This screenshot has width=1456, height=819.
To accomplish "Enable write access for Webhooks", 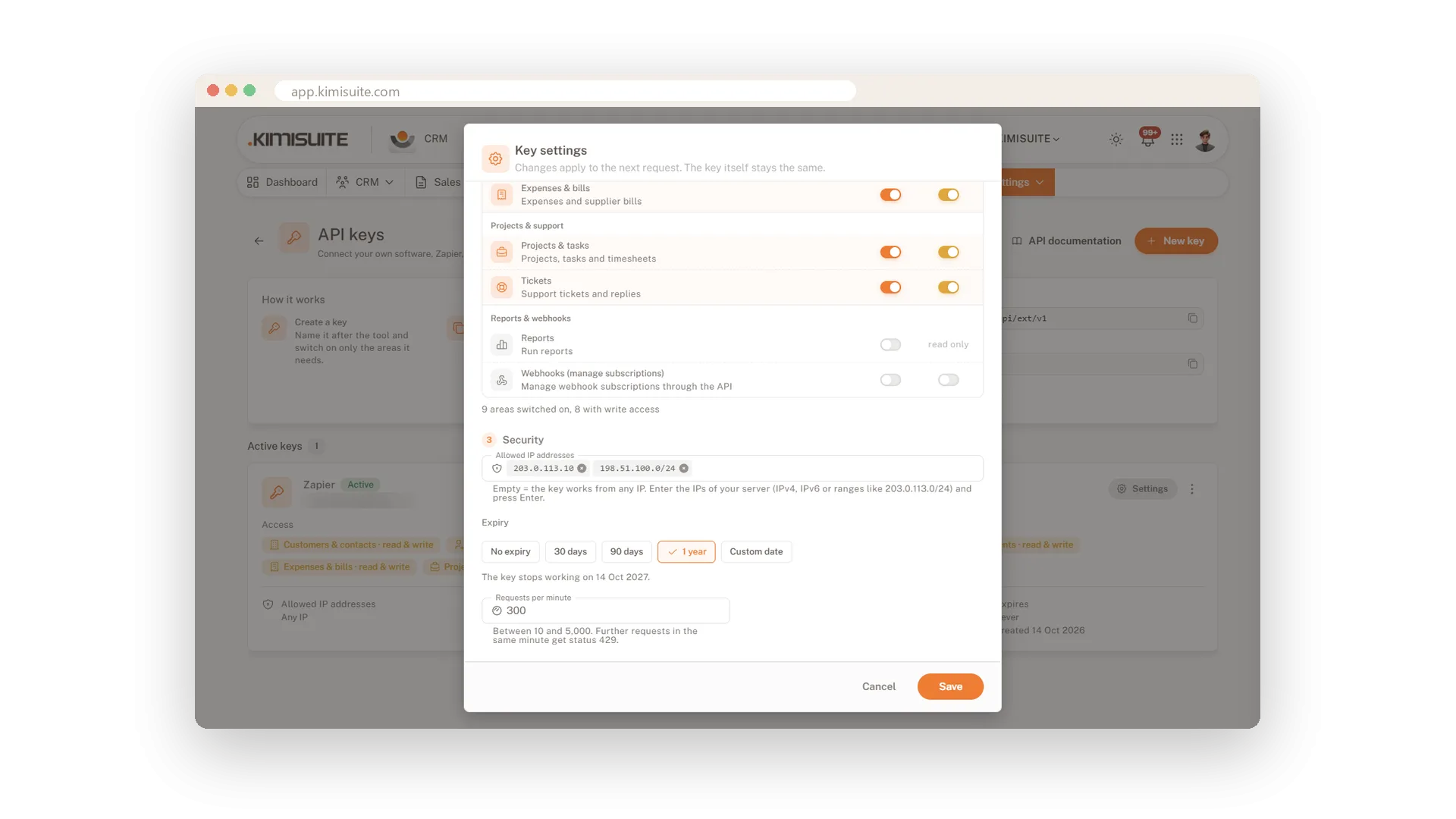I will [948, 380].
